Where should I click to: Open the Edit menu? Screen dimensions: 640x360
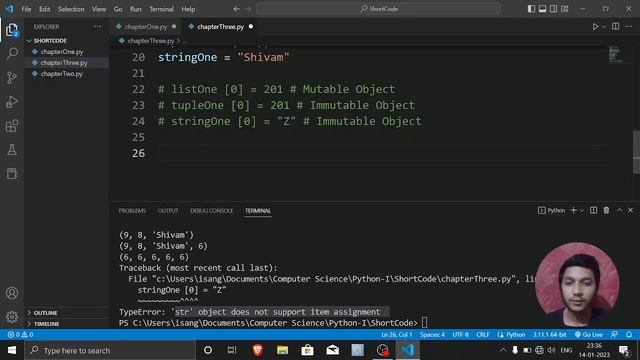point(44,9)
